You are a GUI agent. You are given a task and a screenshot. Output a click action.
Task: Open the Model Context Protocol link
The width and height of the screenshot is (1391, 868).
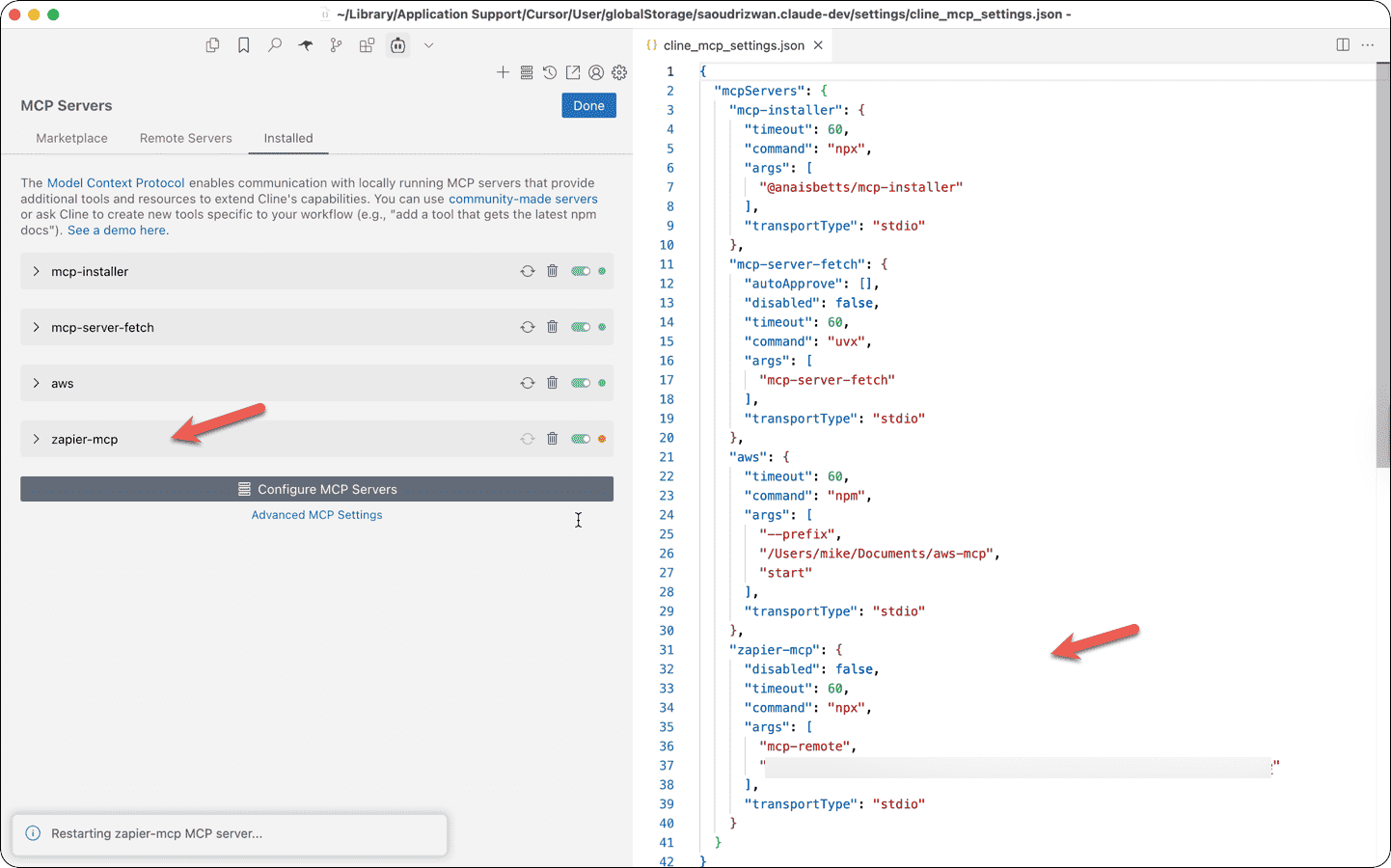[116, 183]
